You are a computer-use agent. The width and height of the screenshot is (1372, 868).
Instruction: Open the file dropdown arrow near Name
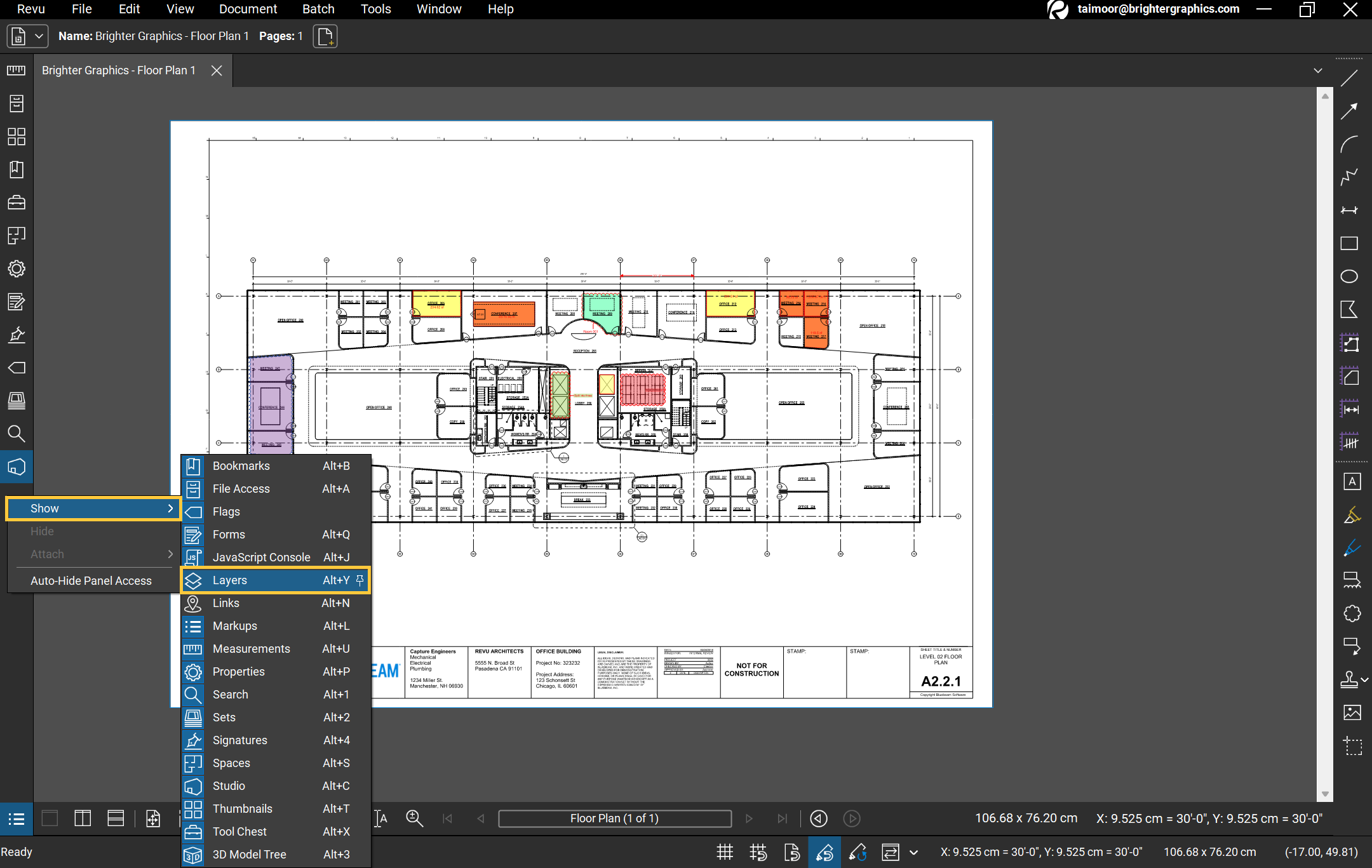tap(39, 36)
